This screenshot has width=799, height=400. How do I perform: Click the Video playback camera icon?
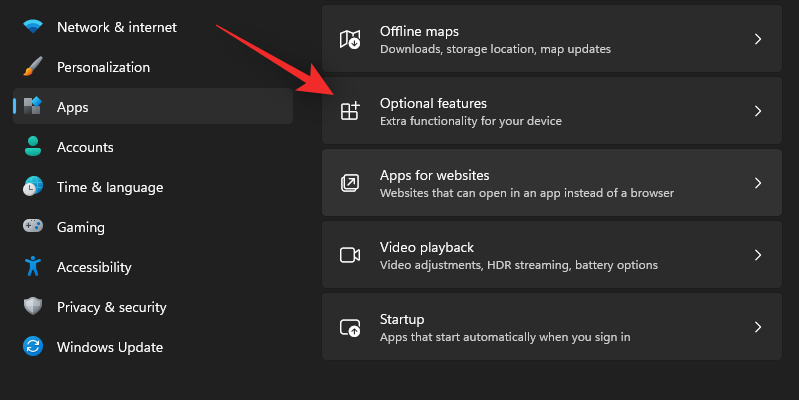pyautogui.click(x=350, y=255)
